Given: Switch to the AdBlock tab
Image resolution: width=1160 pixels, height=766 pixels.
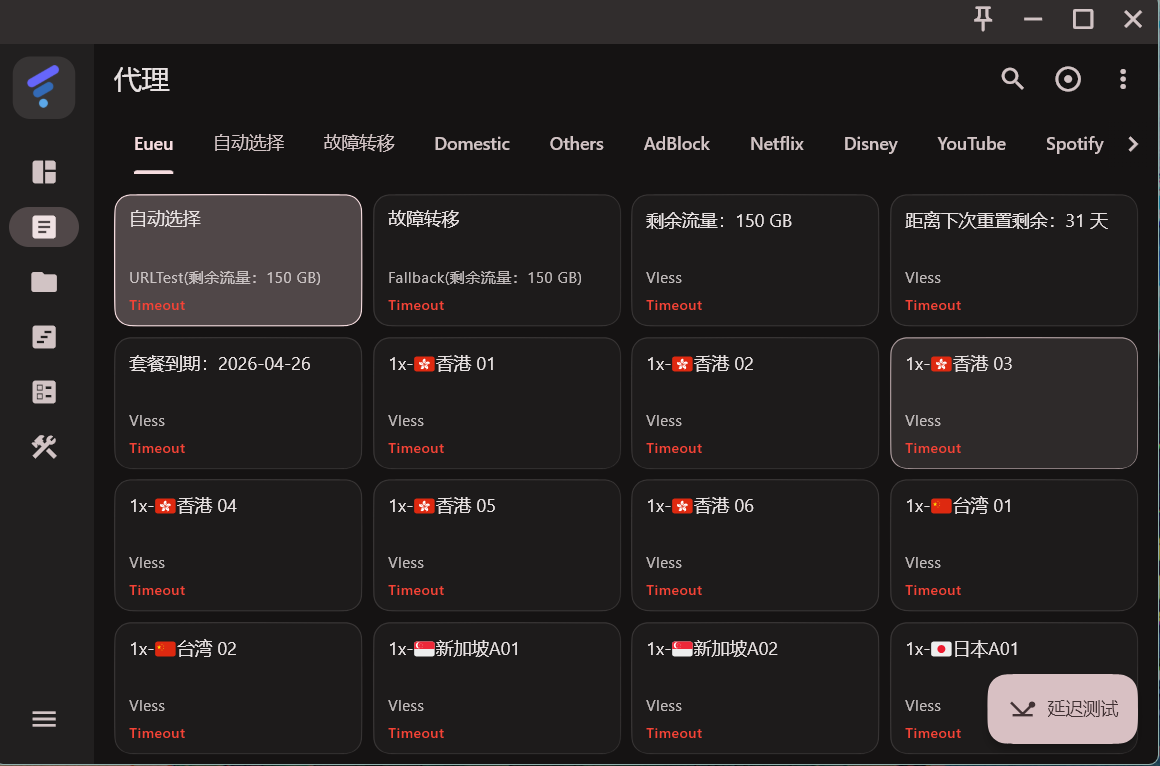Looking at the screenshot, I should point(676,144).
